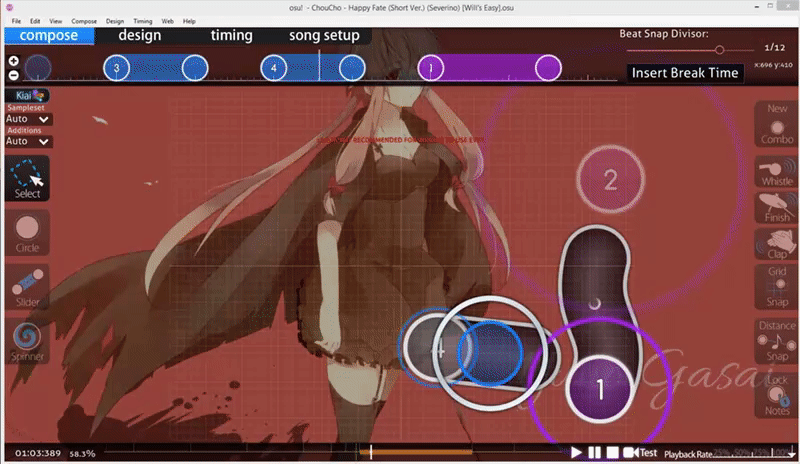Open the Edit menu

click(x=35, y=21)
